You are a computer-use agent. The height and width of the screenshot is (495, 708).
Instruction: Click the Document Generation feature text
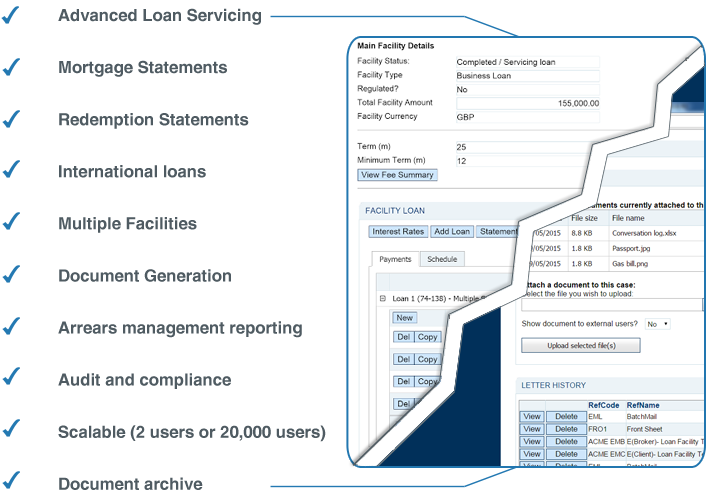tap(145, 276)
